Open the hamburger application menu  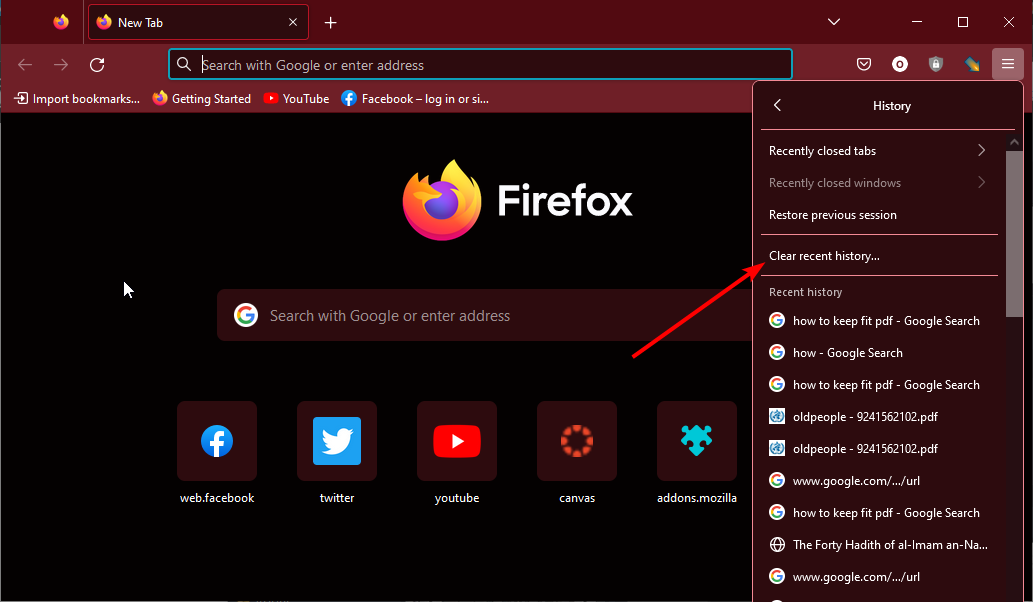pos(1007,64)
